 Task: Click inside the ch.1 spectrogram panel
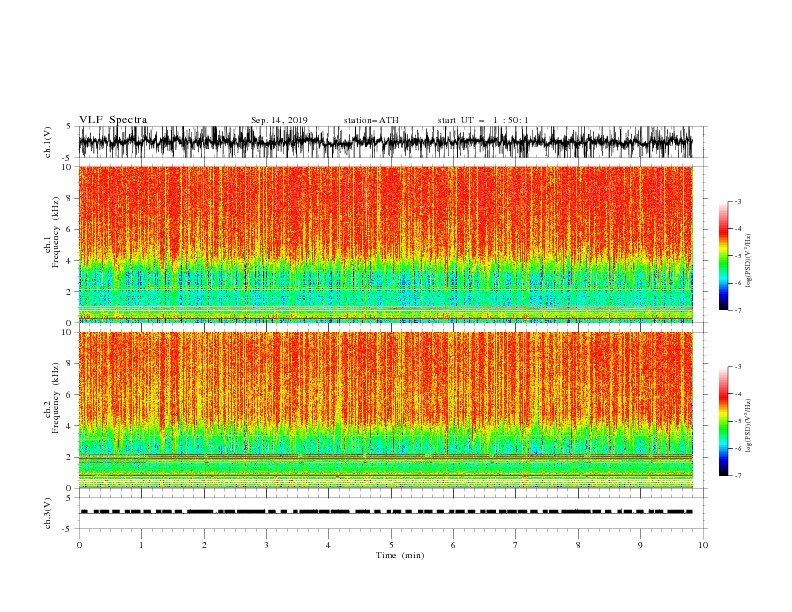(x=385, y=244)
